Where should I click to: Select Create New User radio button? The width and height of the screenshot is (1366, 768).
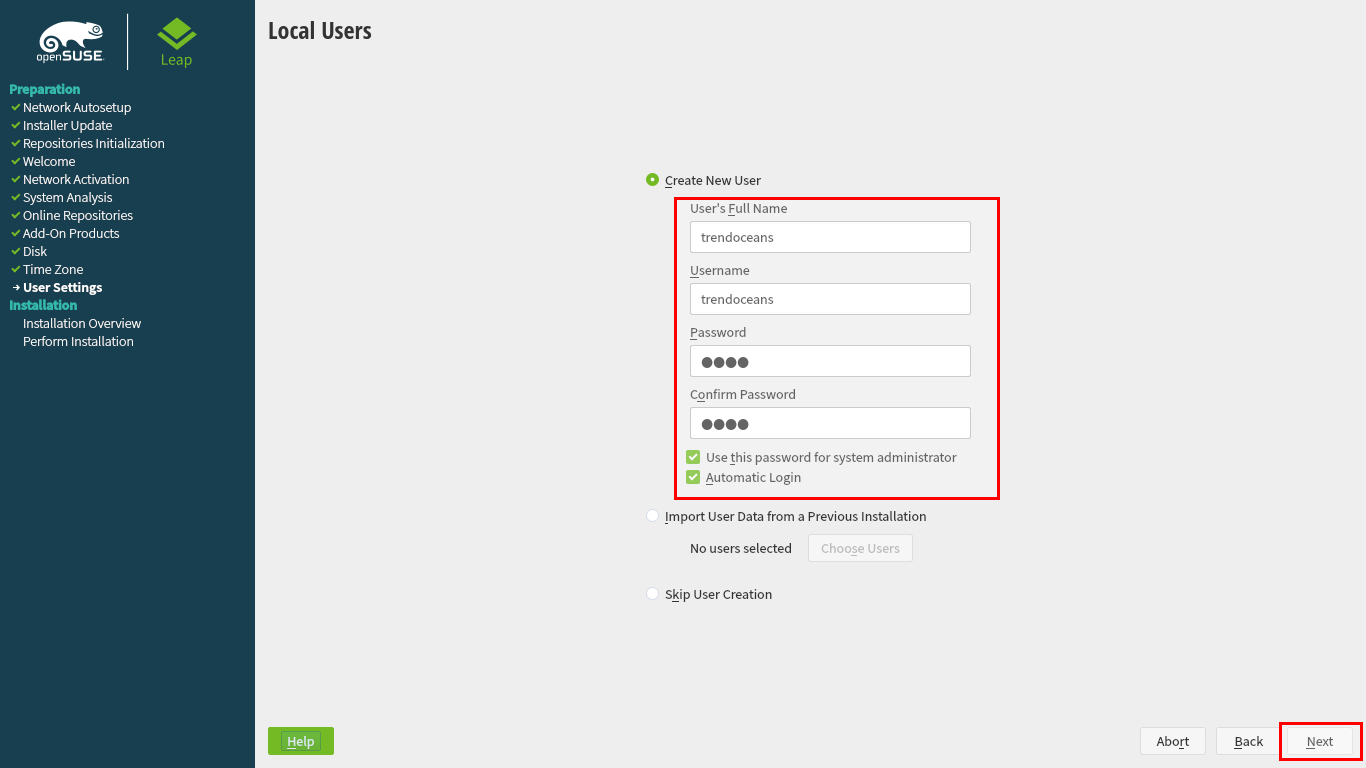coord(653,180)
